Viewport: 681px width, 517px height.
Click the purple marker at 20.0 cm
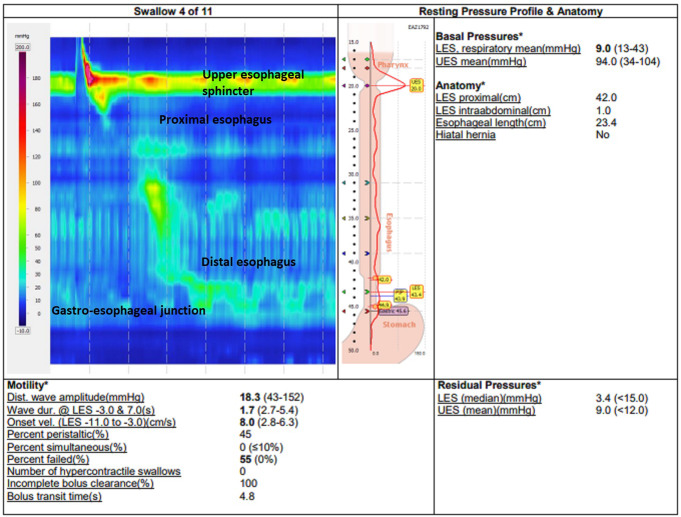[x=367, y=86]
